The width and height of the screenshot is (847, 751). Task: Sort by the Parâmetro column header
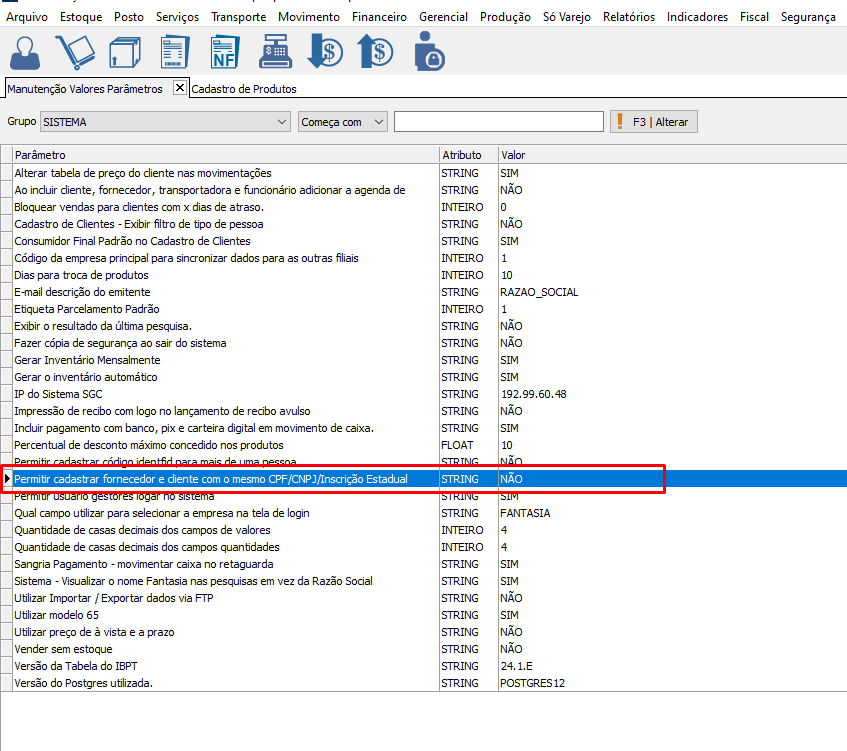[225, 155]
